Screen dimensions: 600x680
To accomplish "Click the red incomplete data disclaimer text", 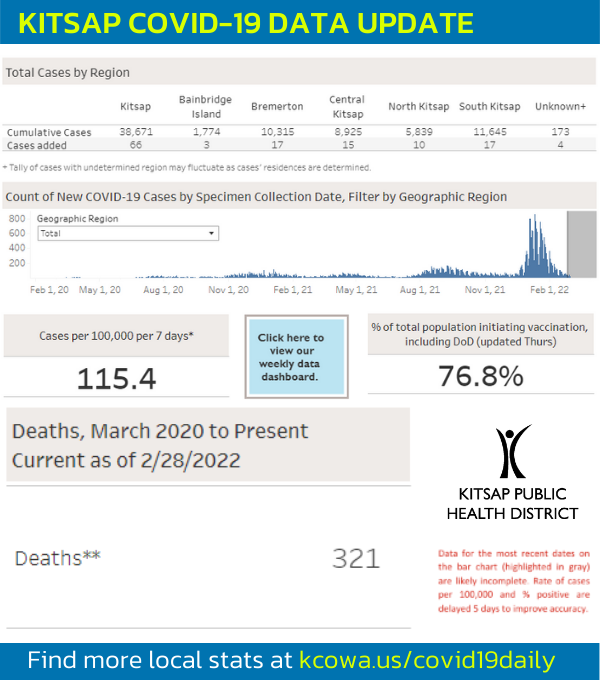I will click(x=514, y=580).
